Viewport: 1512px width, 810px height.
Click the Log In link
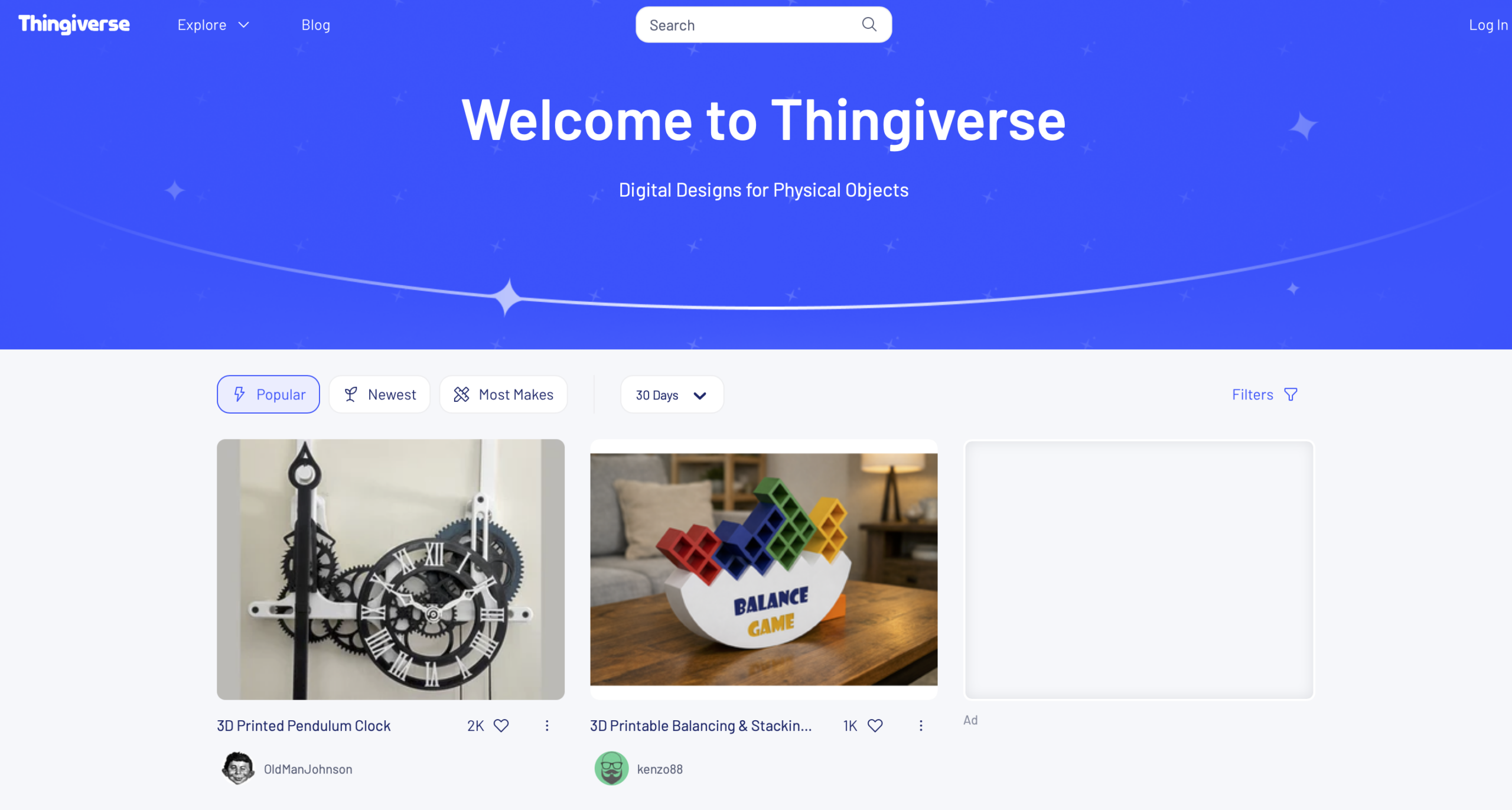[1488, 25]
